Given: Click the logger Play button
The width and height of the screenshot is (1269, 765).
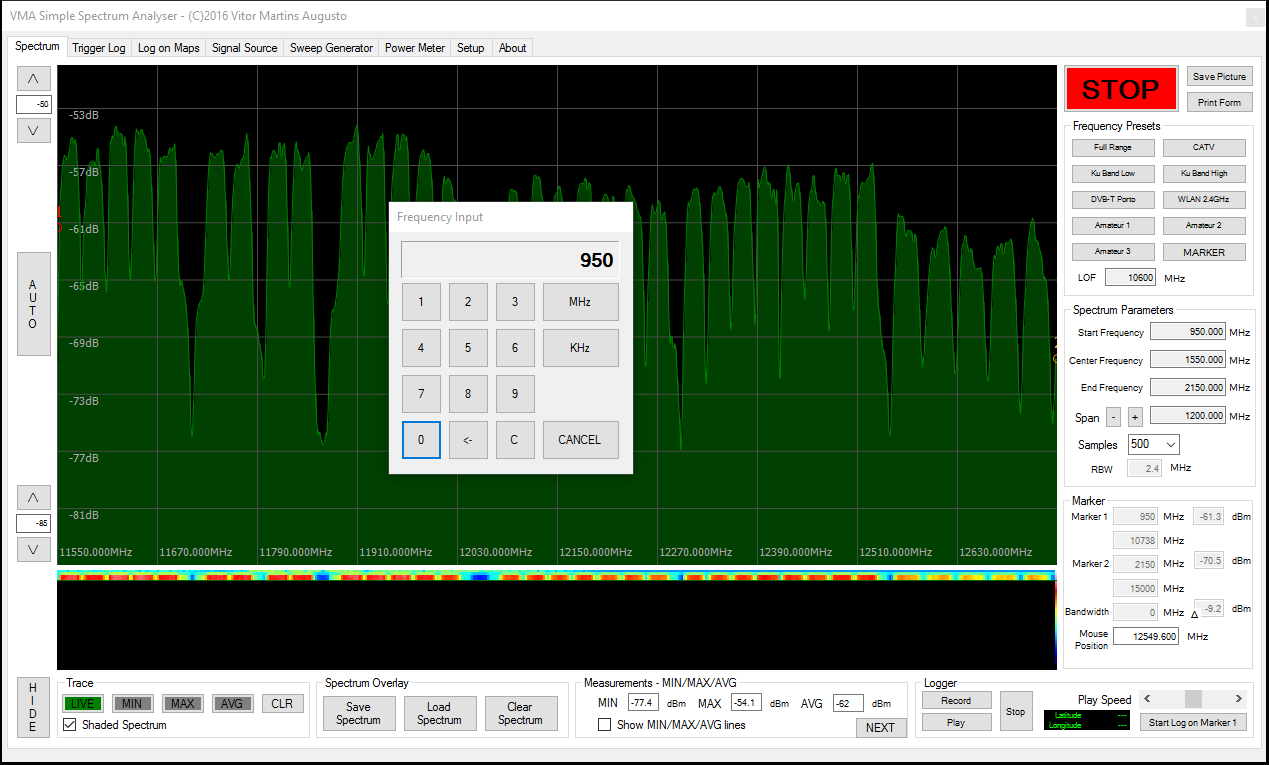Looking at the screenshot, I should [956, 722].
